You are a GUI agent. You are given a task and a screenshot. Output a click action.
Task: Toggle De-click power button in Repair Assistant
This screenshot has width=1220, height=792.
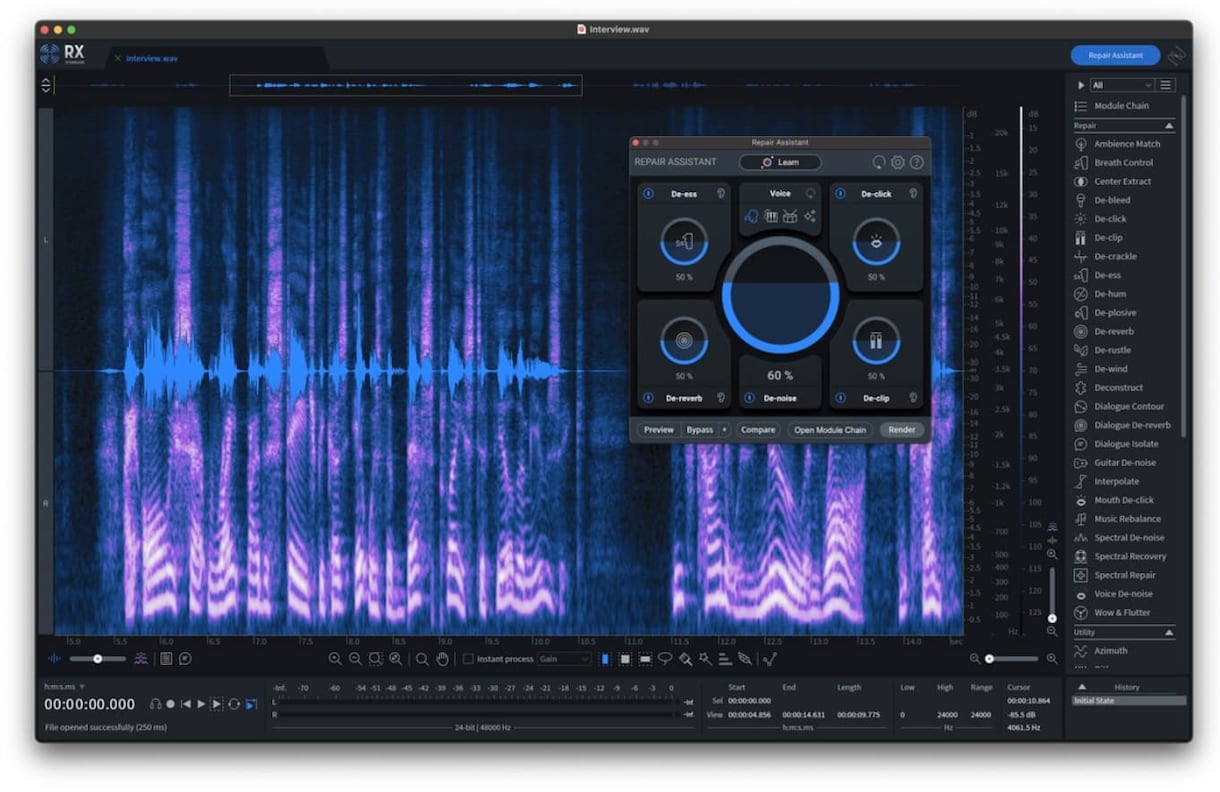pos(839,194)
